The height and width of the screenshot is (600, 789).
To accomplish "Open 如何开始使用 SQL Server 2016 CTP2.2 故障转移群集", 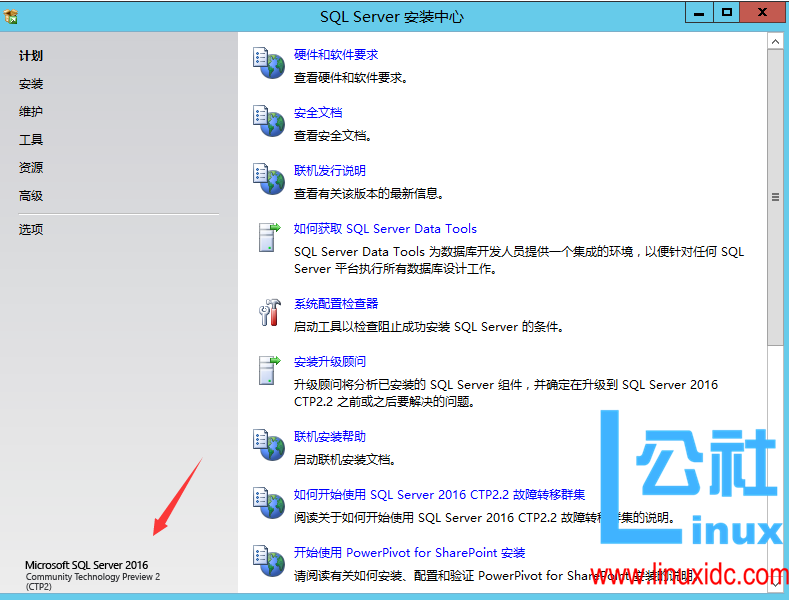I will 439,495.
